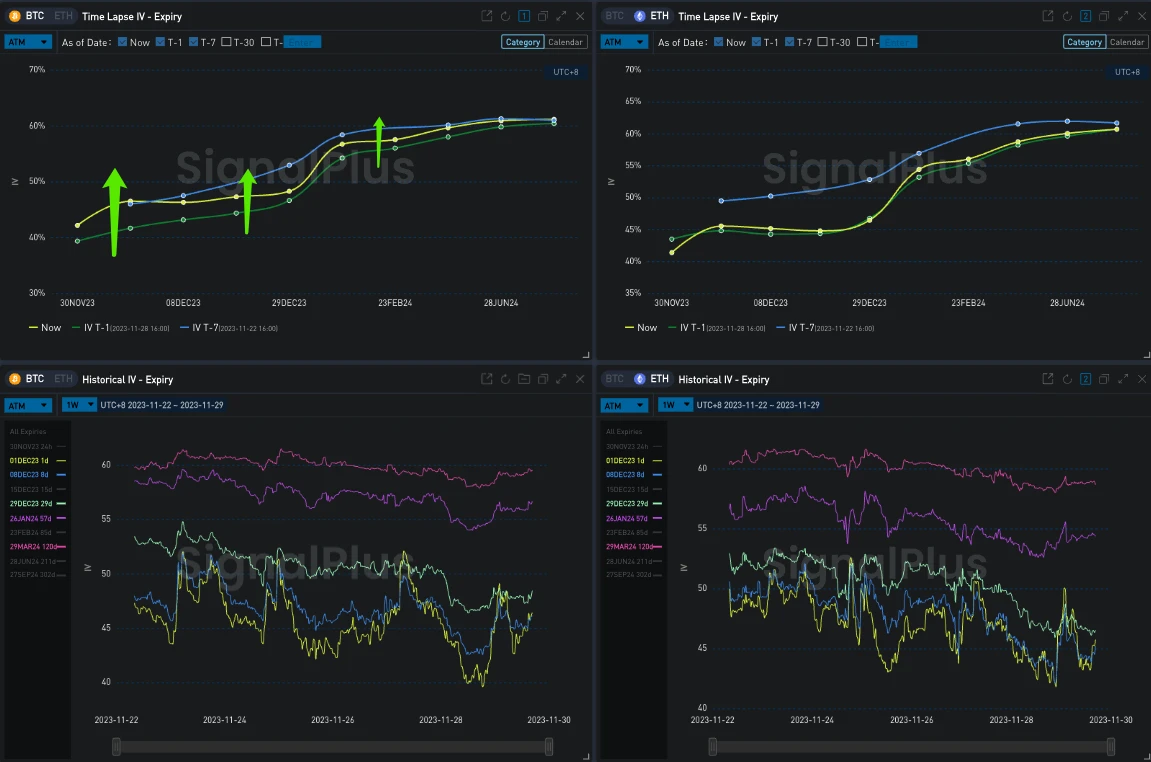Expand BTC Time Lapse IV panel to fullscreen

[561, 16]
